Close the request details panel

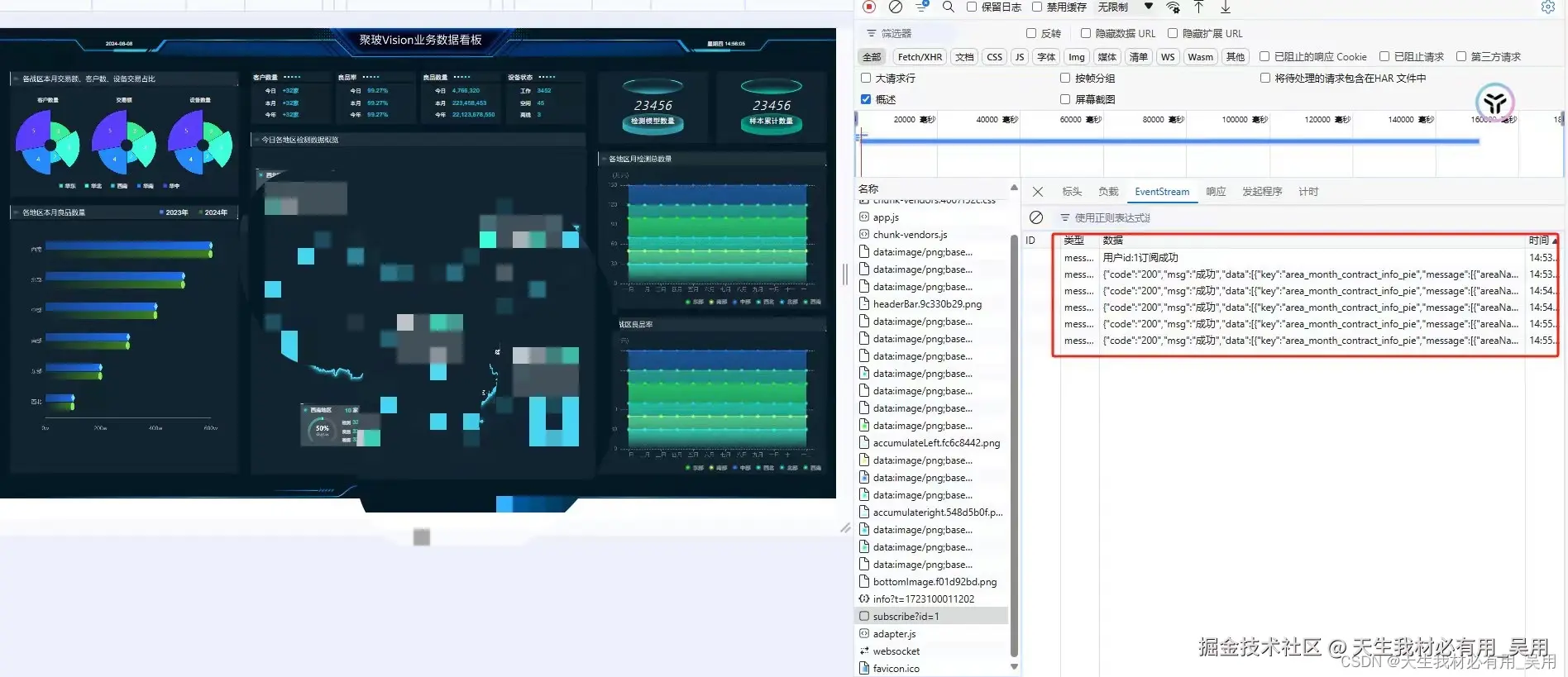[x=1038, y=192]
